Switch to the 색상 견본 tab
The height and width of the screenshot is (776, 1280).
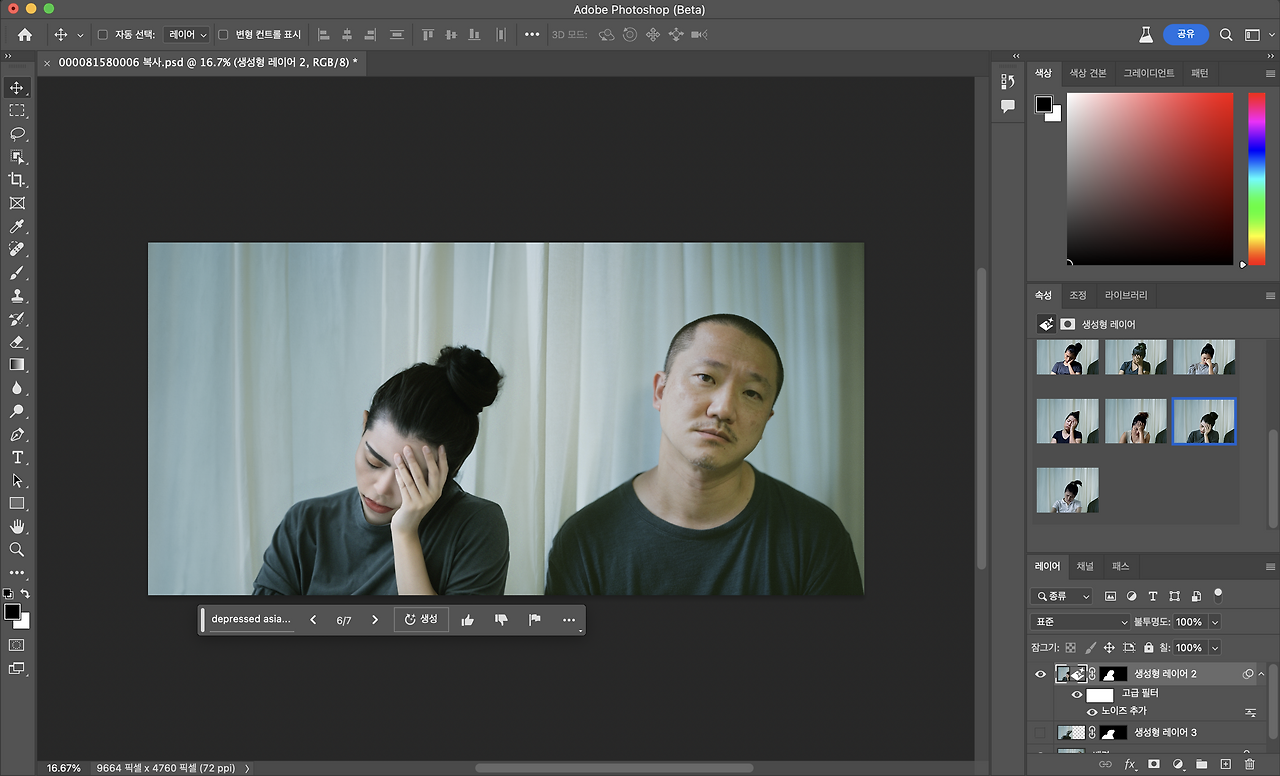click(x=1088, y=73)
